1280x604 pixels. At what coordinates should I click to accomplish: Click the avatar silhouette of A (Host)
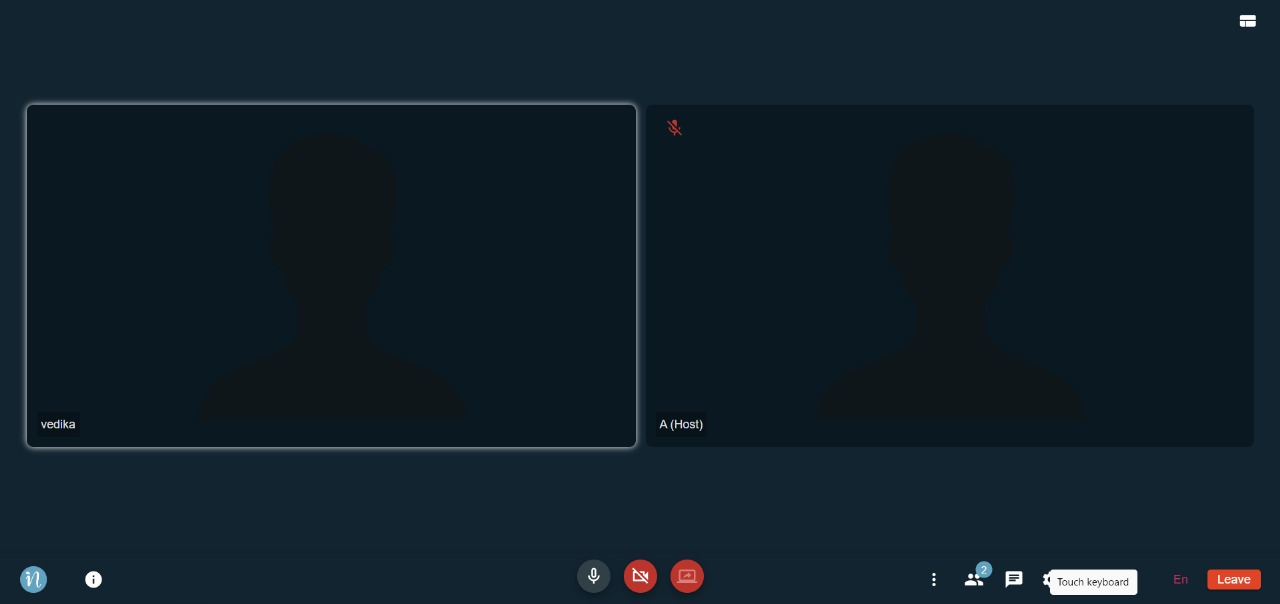point(950,280)
